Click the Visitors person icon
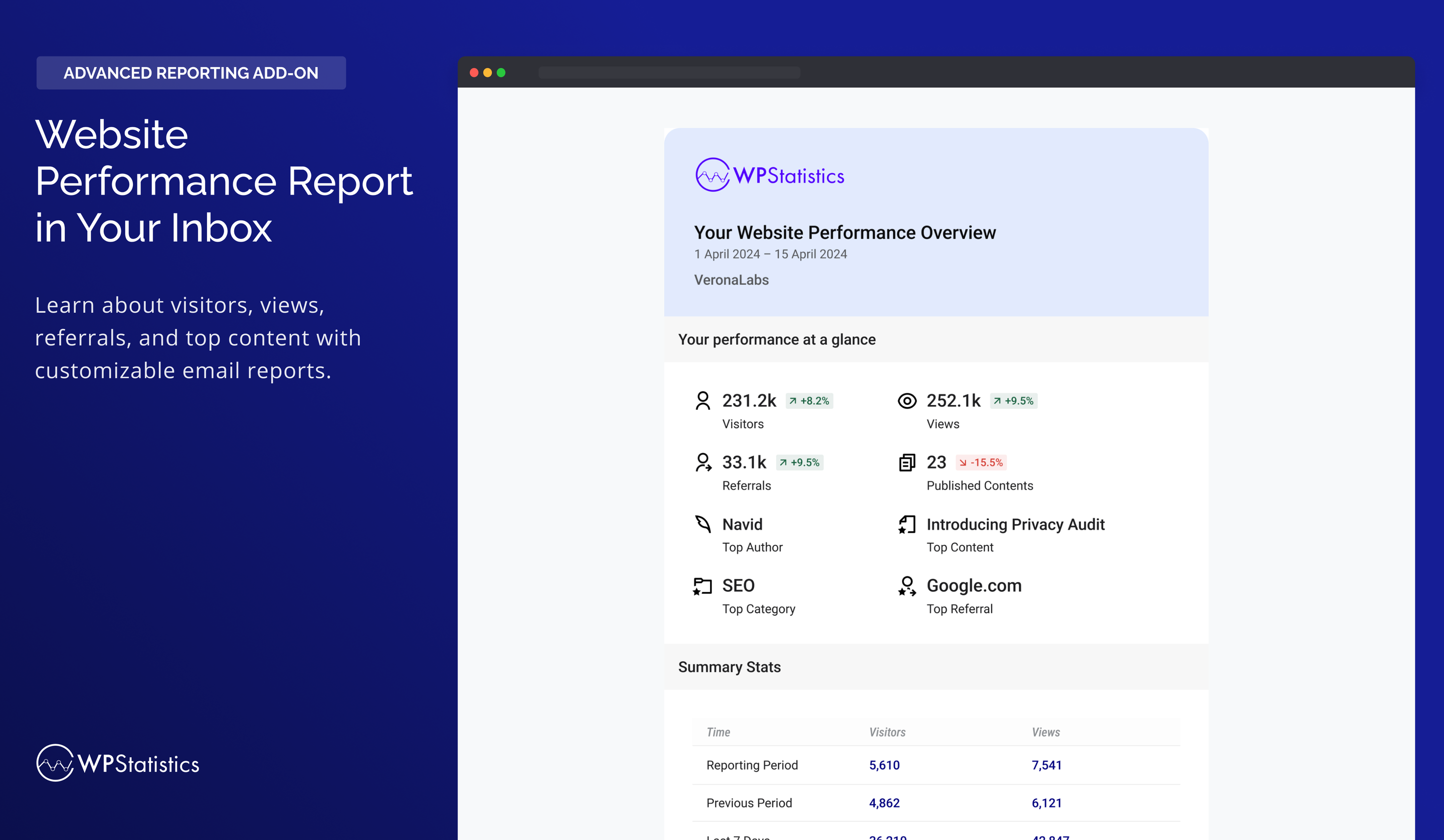The height and width of the screenshot is (840, 1444). [702, 400]
